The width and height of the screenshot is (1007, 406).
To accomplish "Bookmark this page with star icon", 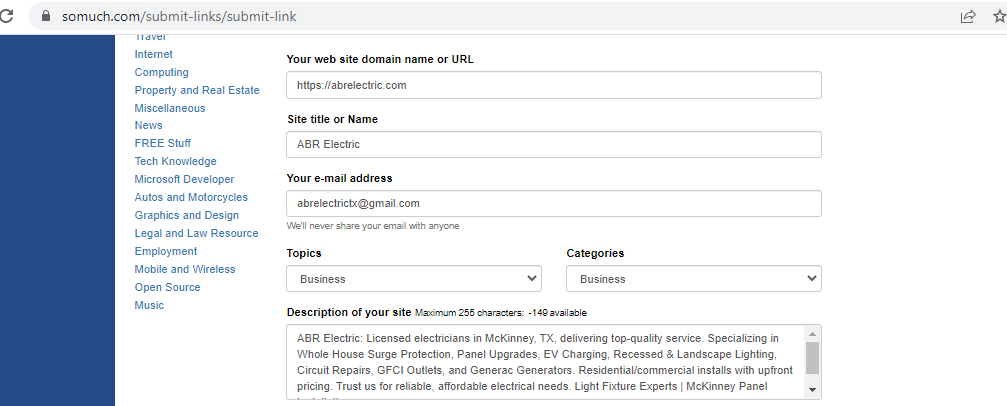I will (x=998, y=17).
